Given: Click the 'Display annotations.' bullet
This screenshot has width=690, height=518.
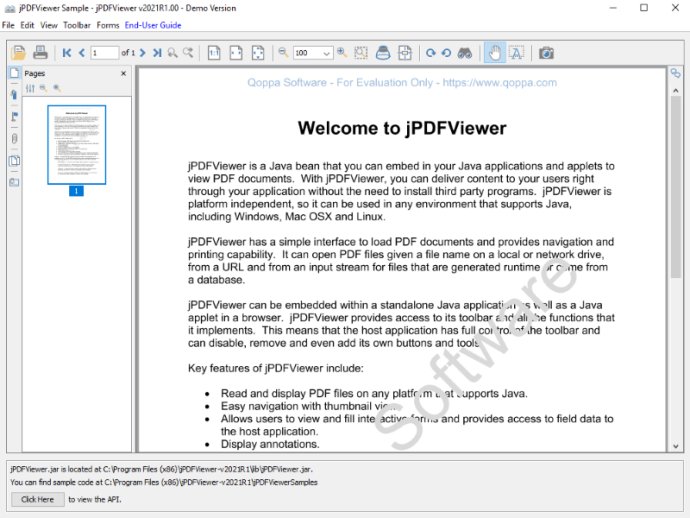Looking at the screenshot, I should click(x=270, y=444).
